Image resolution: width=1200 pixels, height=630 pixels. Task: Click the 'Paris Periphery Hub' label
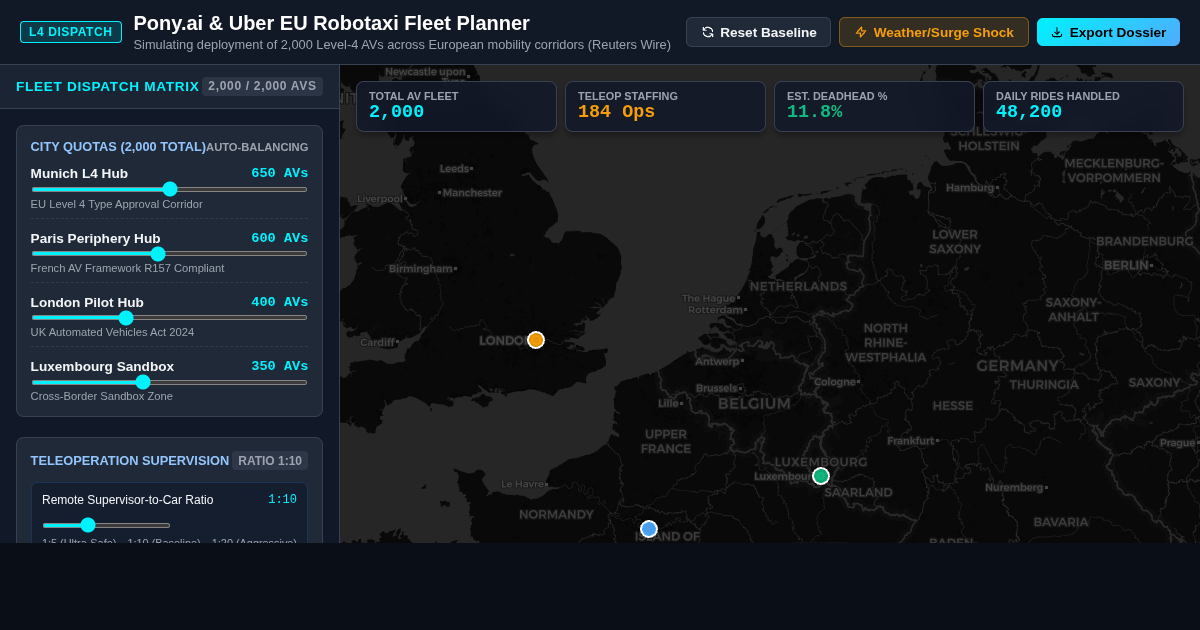click(x=95, y=238)
